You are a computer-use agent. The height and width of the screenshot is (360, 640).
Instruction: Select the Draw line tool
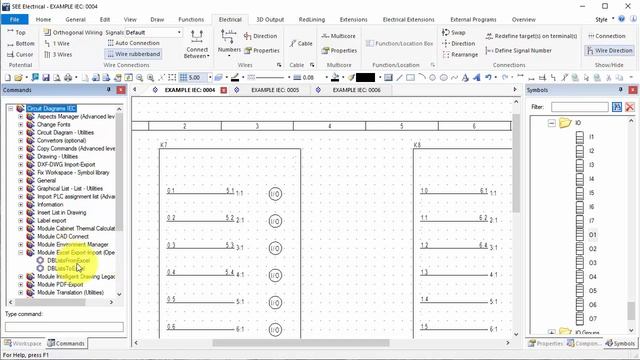(399, 78)
